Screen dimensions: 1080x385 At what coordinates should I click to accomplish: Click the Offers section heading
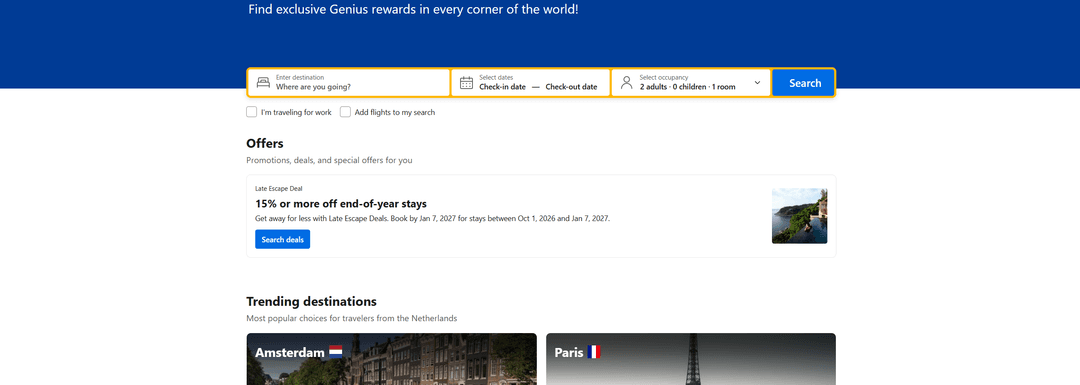[x=264, y=143]
